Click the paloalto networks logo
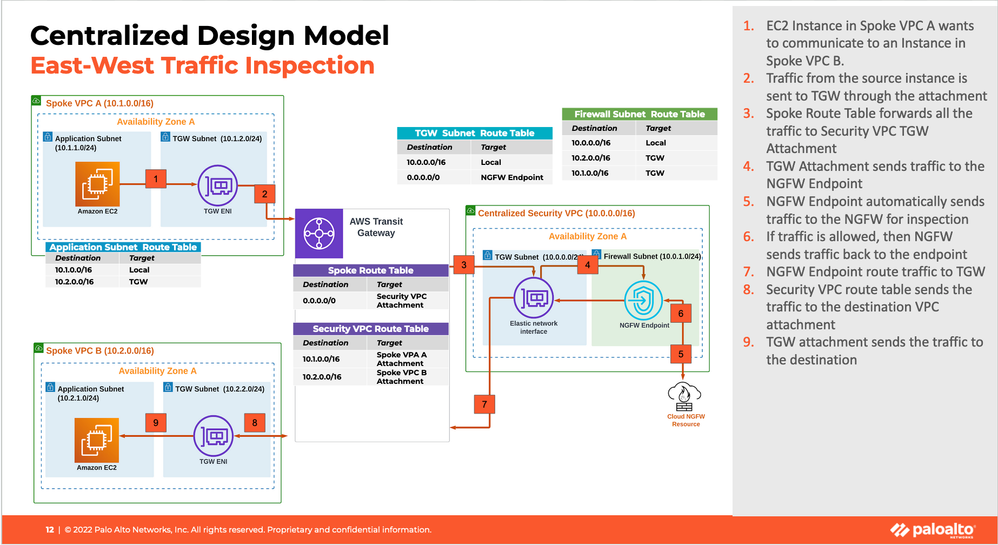Screen dimensions: 998x545 point(932,530)
